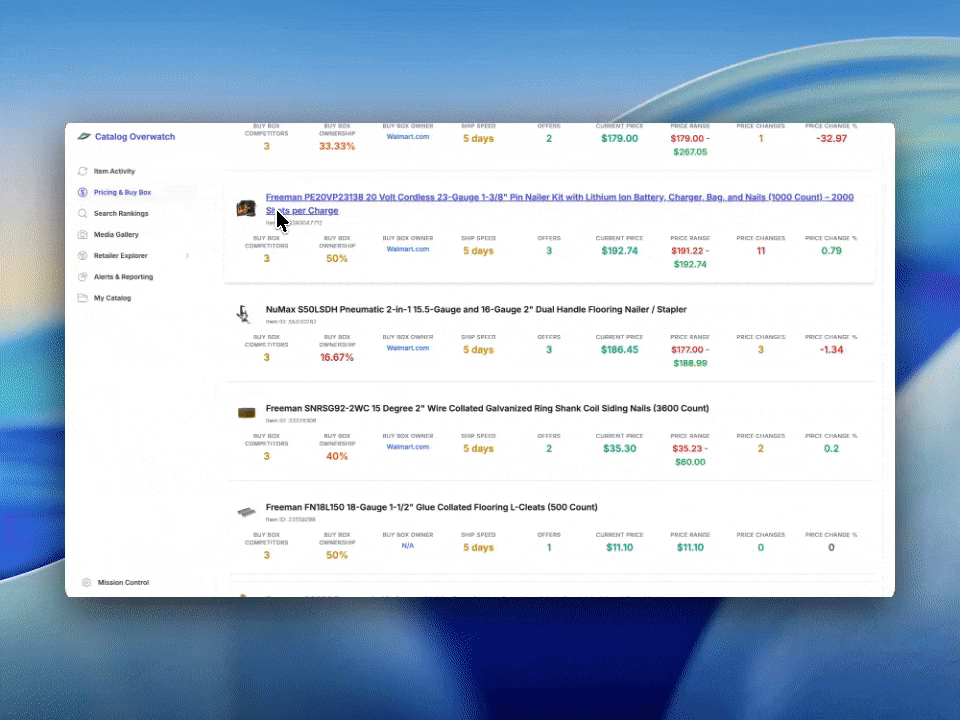Expand the Retailer Explorer chevron
Screen dimensions: 960x720
[x=187, y=256]
